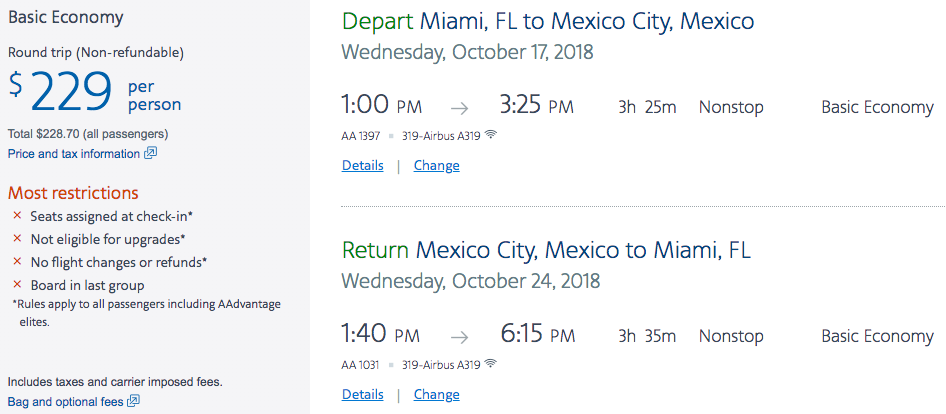
Task: Click the red X beside No flight changes or refunds
Action: 17,262
